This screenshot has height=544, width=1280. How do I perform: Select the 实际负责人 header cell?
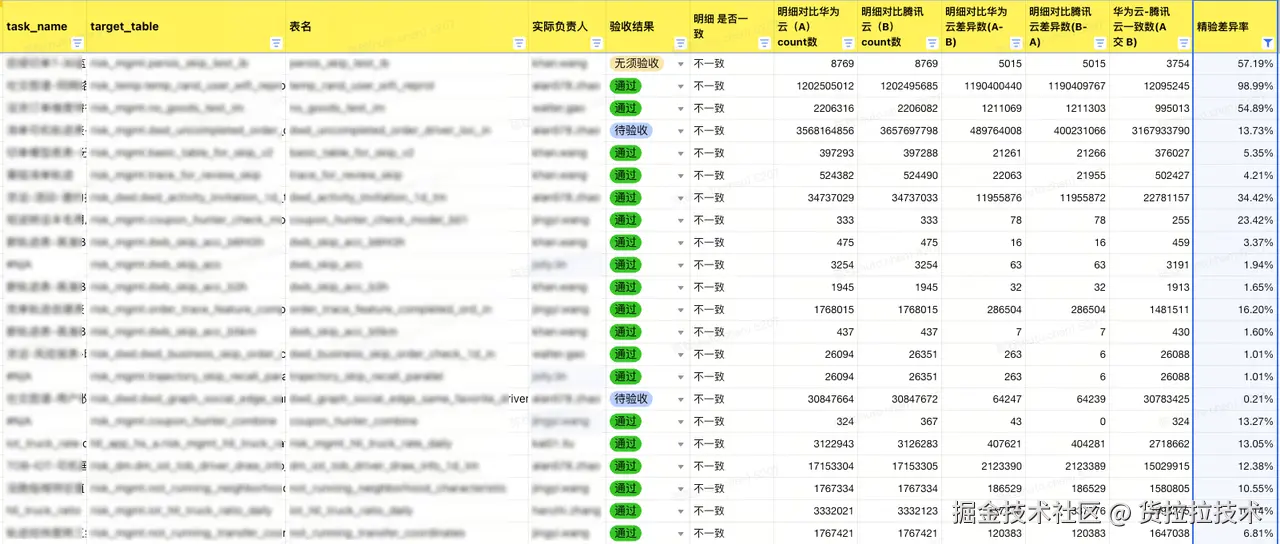tap(566, 28)
